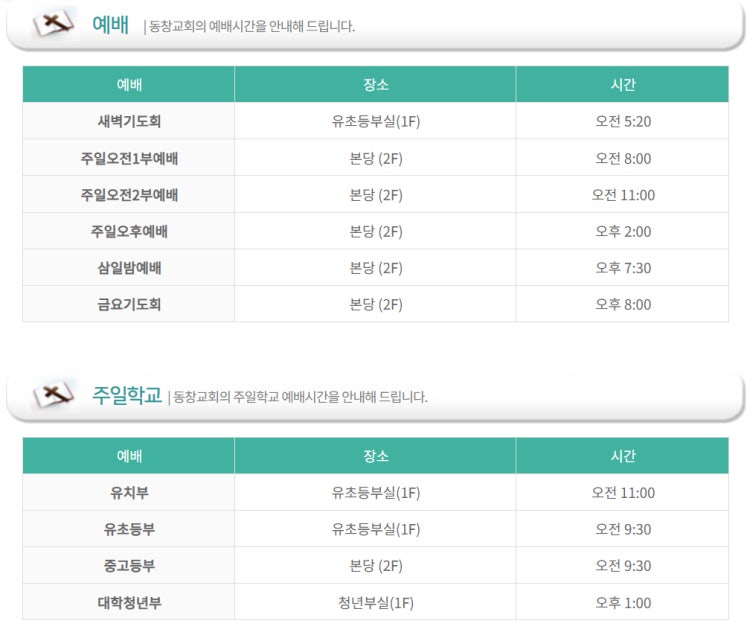
Task: Click 삼일밤예배 place cell 본당 (2F)
Action: point(376,268)
